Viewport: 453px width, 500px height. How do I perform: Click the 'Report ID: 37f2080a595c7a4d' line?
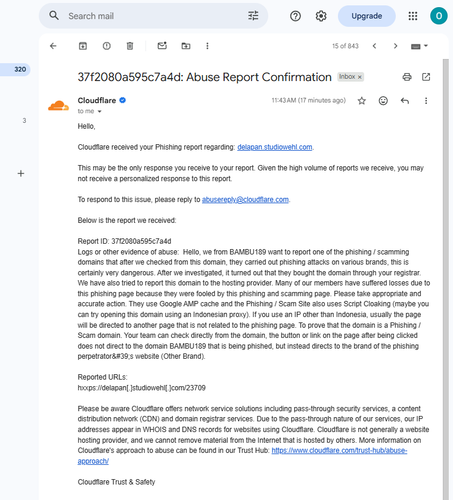tap(124, 241)
